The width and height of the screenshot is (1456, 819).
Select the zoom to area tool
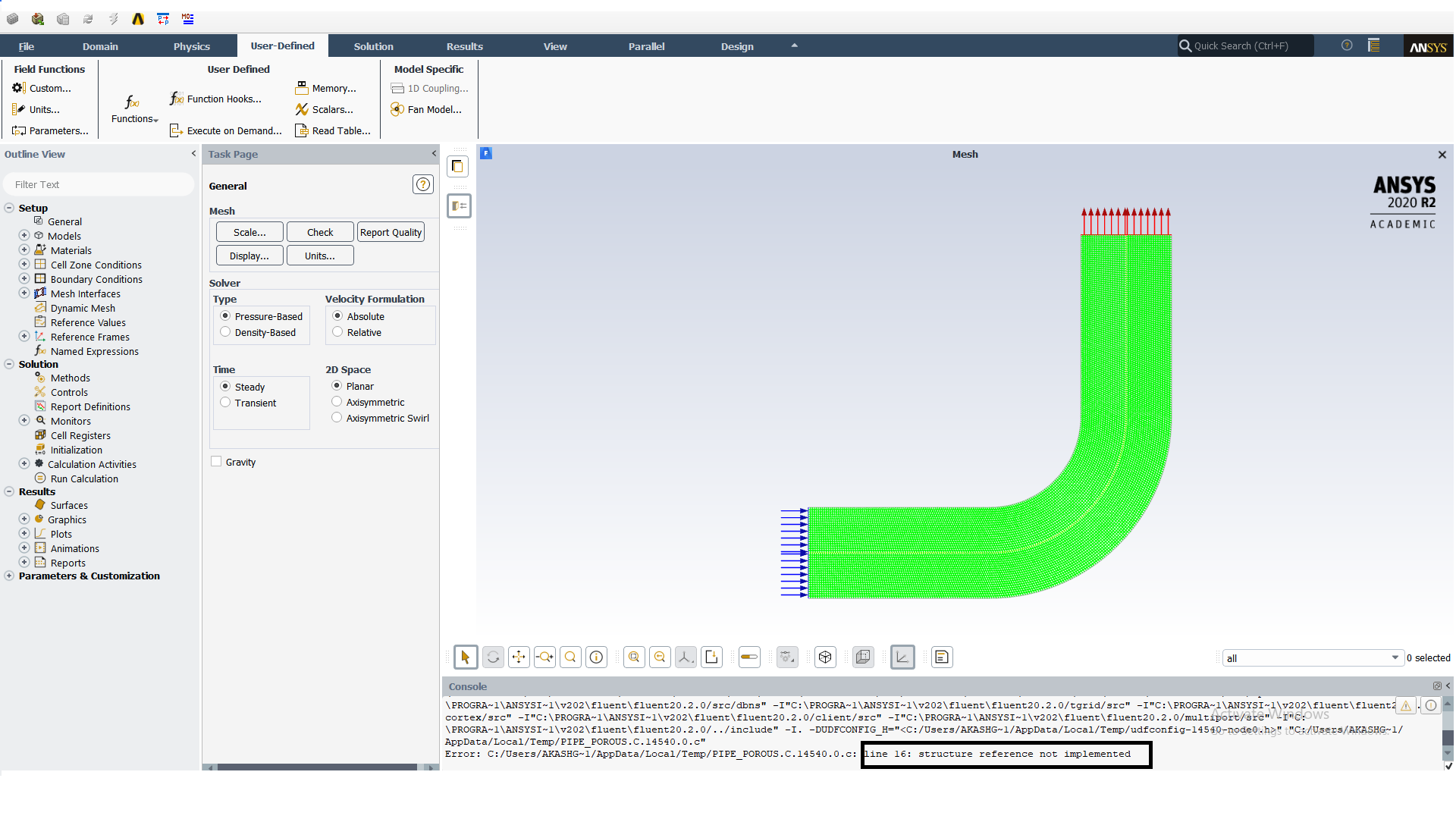(x=570, y=657)
